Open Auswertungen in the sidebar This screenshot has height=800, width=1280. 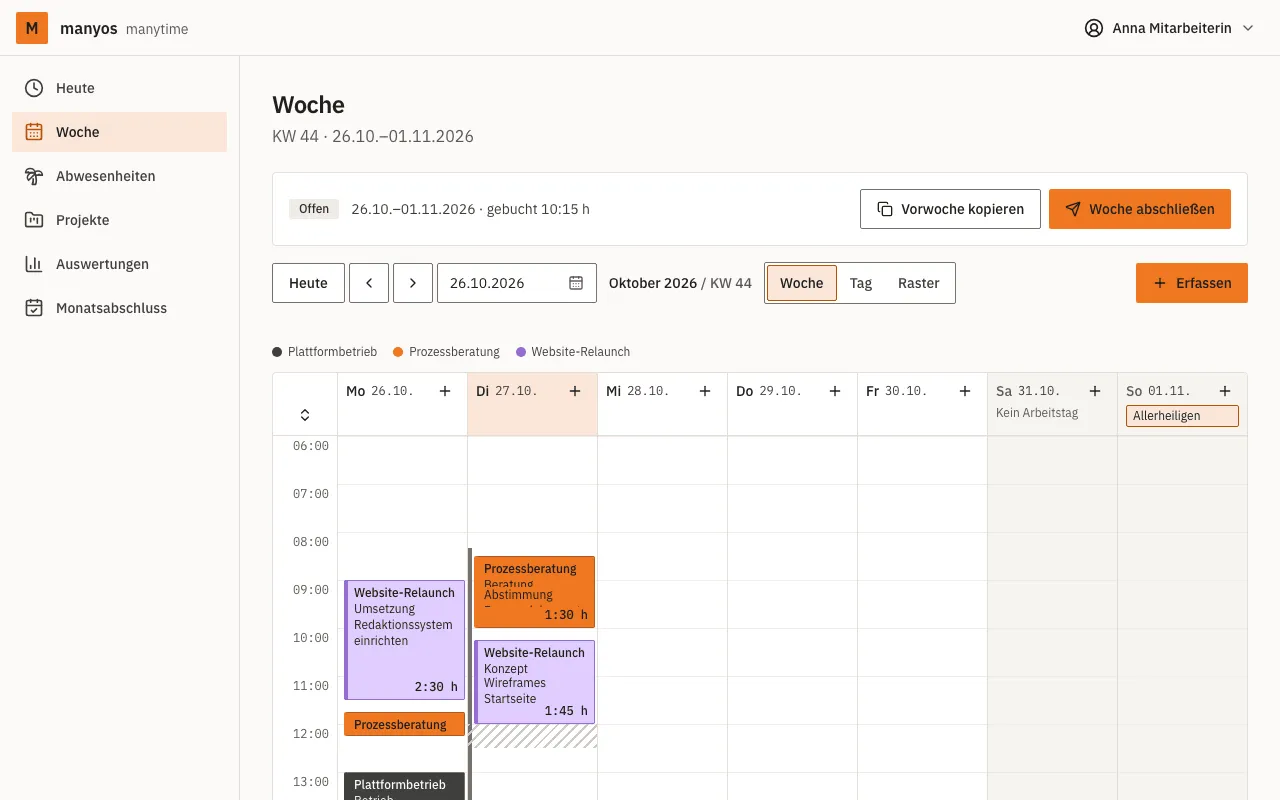pos(119,264)
